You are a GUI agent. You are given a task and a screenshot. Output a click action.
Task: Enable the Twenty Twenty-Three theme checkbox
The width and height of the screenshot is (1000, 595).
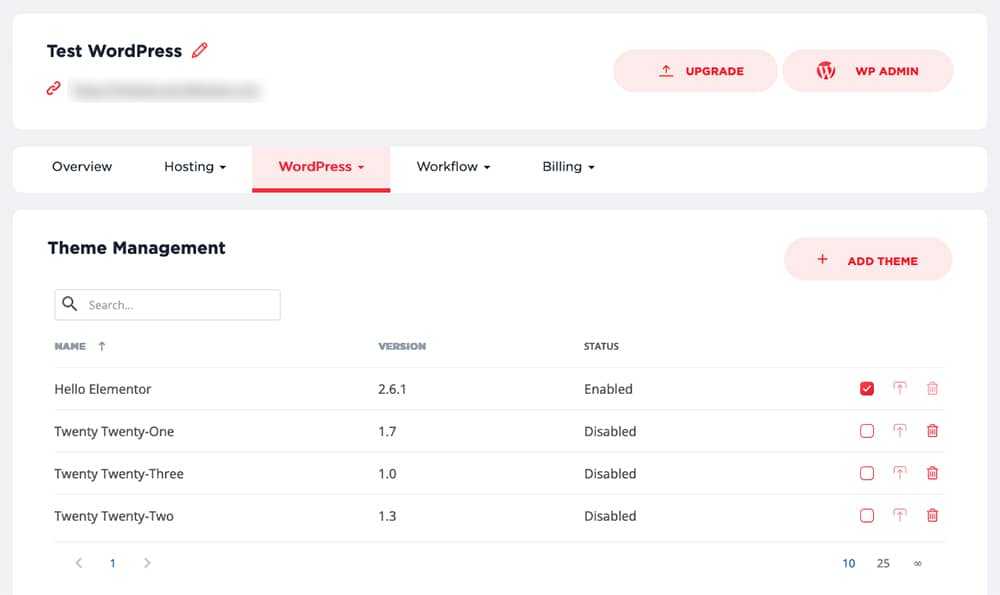(867, 473)
